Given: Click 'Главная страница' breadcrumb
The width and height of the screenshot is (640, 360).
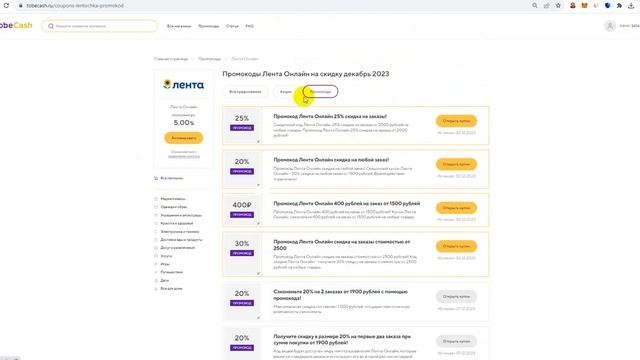Looking at the screenshot, I should click(171, 59).
